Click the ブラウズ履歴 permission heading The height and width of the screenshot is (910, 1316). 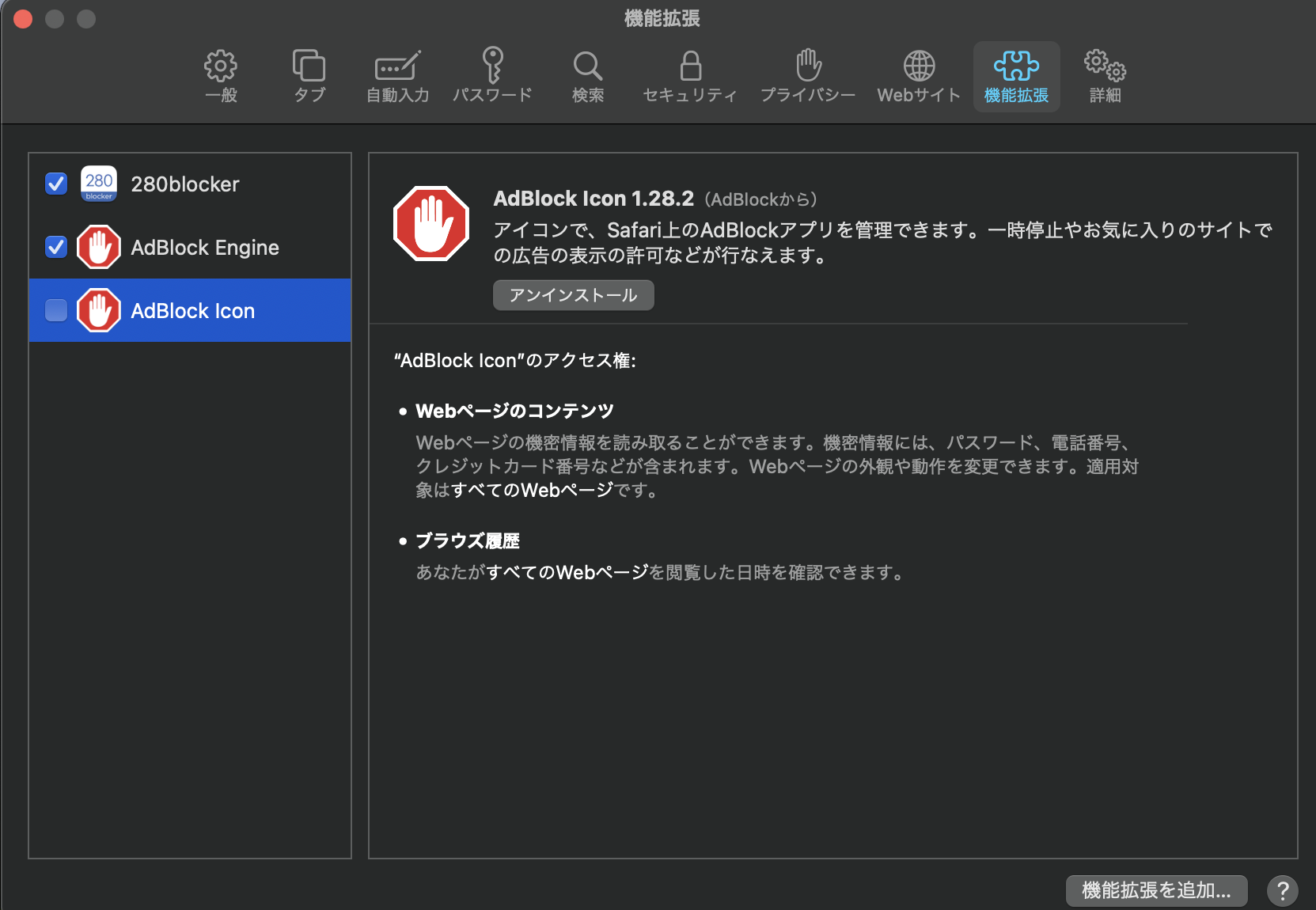[468, 540]
